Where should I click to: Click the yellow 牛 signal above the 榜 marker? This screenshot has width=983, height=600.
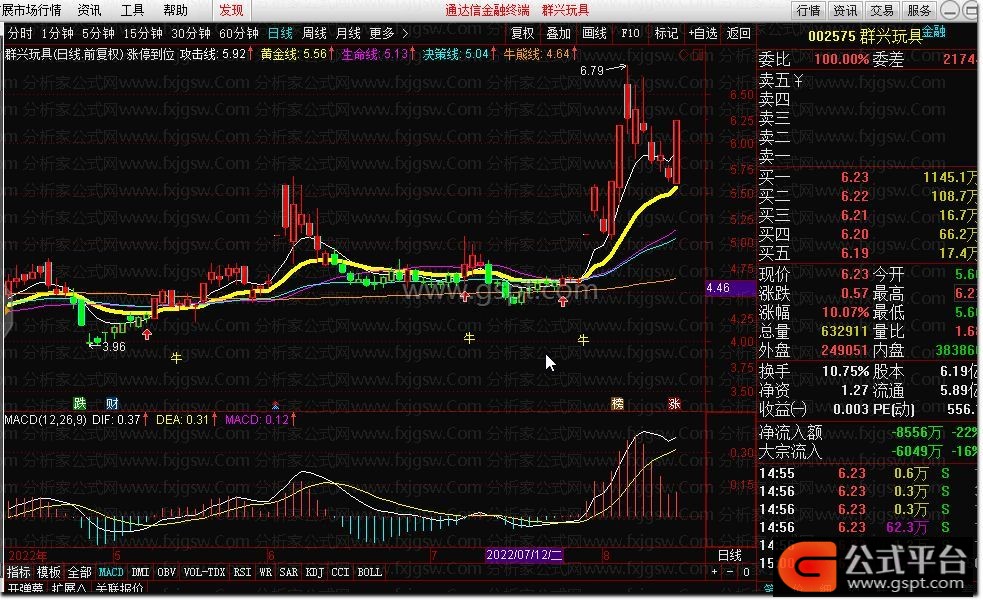pyautogui.click(x=583, y=340)
